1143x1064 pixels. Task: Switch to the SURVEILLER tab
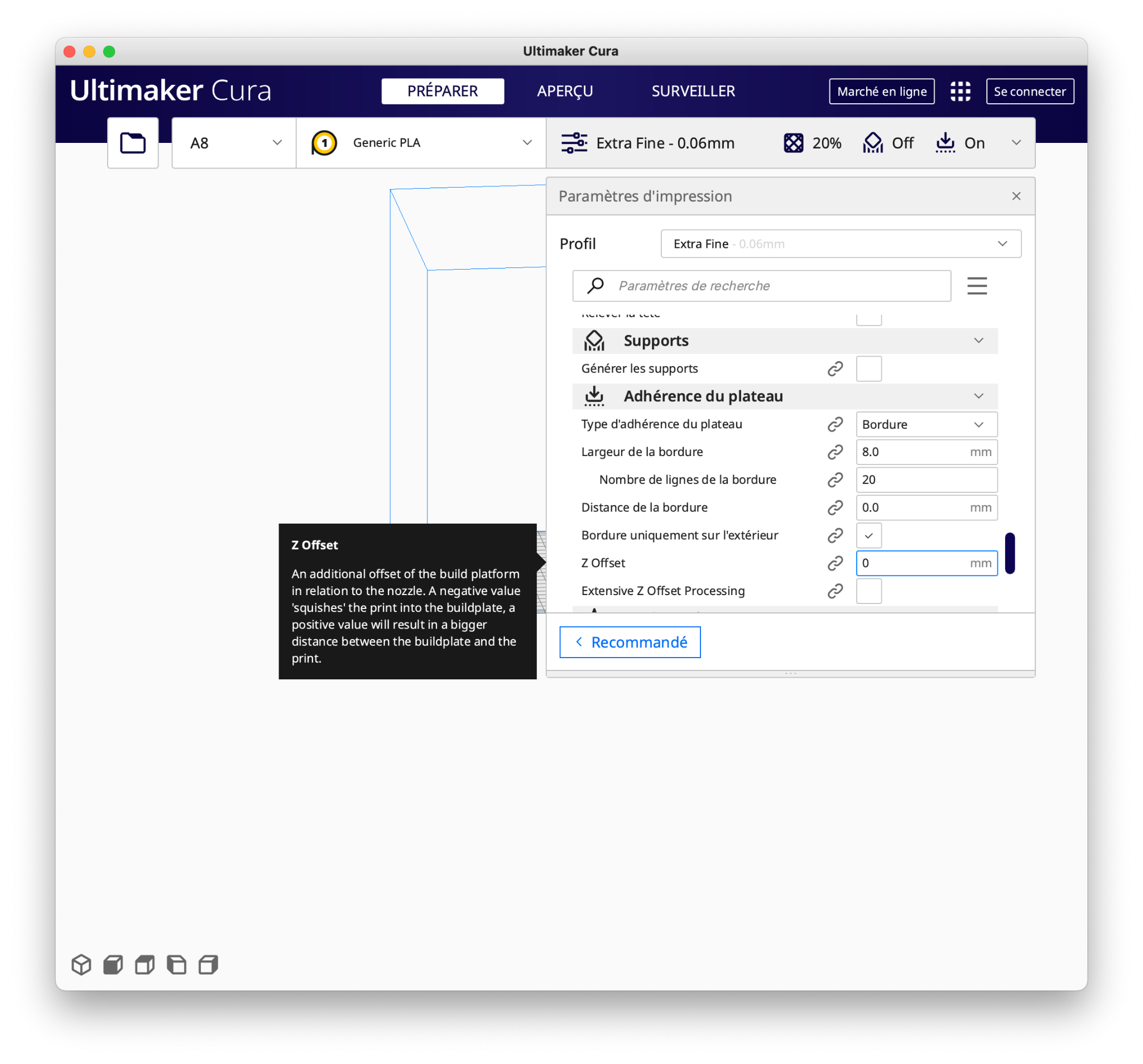pos(693,92)
